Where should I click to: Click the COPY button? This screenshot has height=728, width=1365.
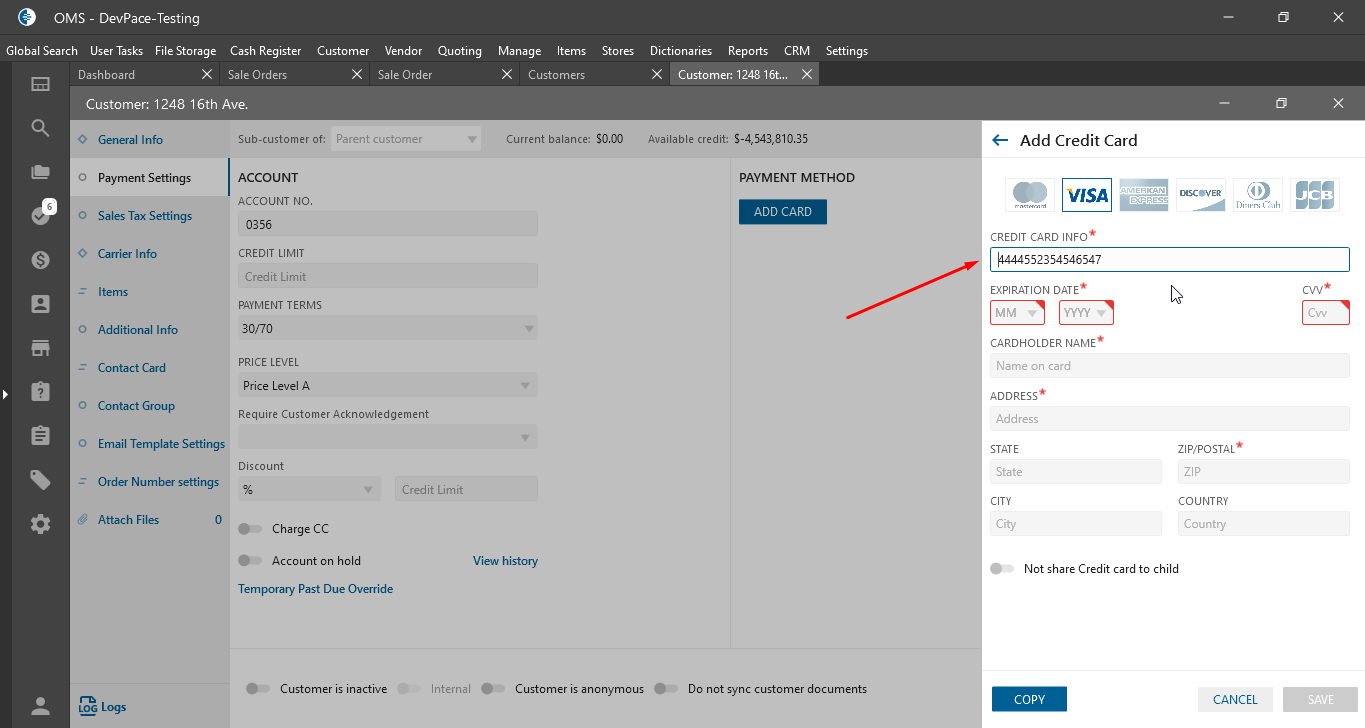(x=1029, y=699)
